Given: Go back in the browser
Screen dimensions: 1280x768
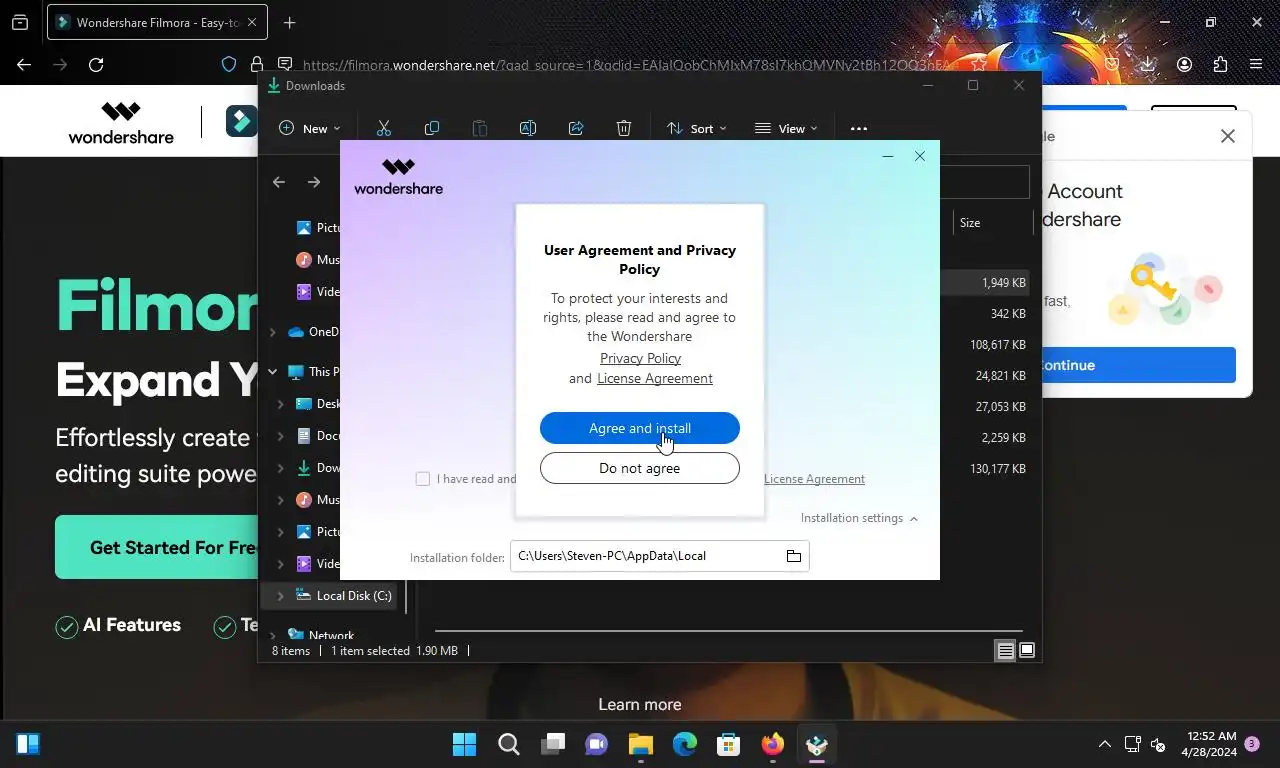Looking at the screenshot, I should [x=24, y=64].
